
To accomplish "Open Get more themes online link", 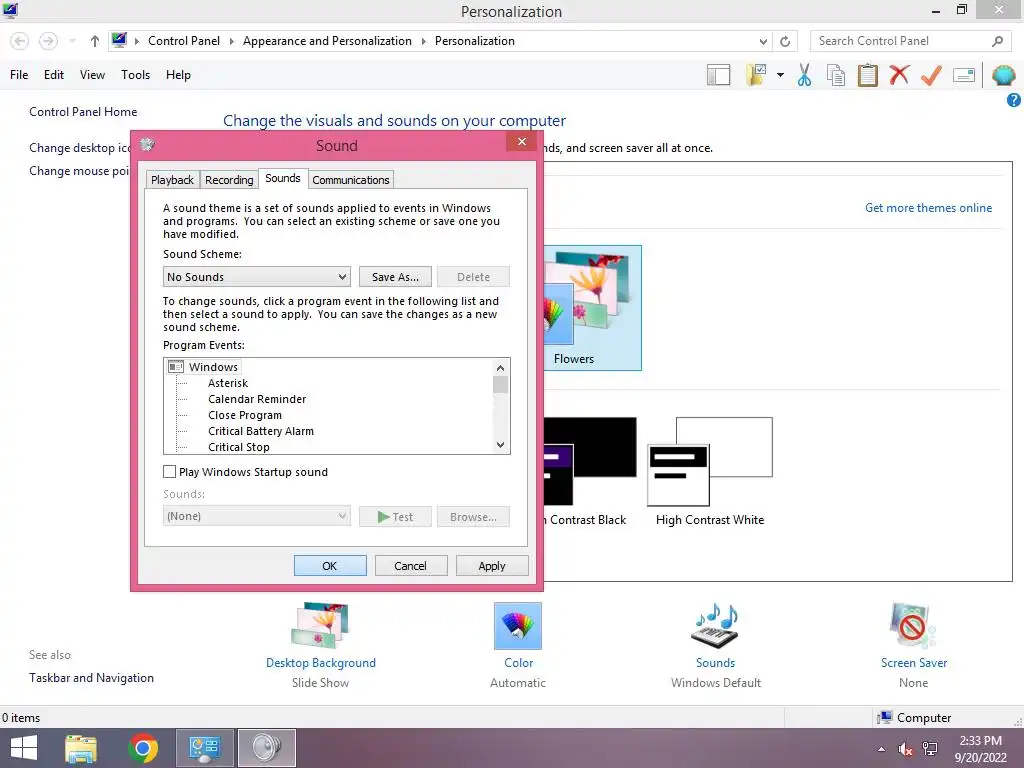I will (x=928, y=208).
